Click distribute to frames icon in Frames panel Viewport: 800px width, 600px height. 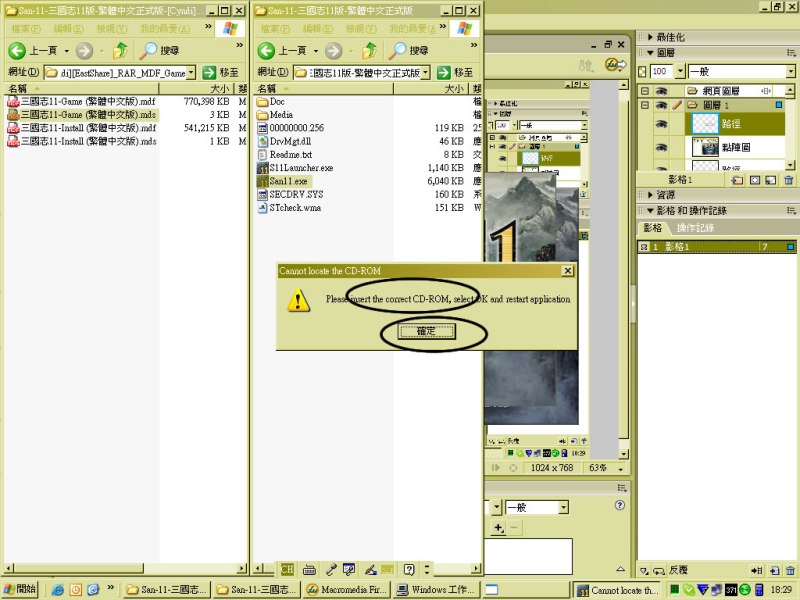tap(757, 570)
